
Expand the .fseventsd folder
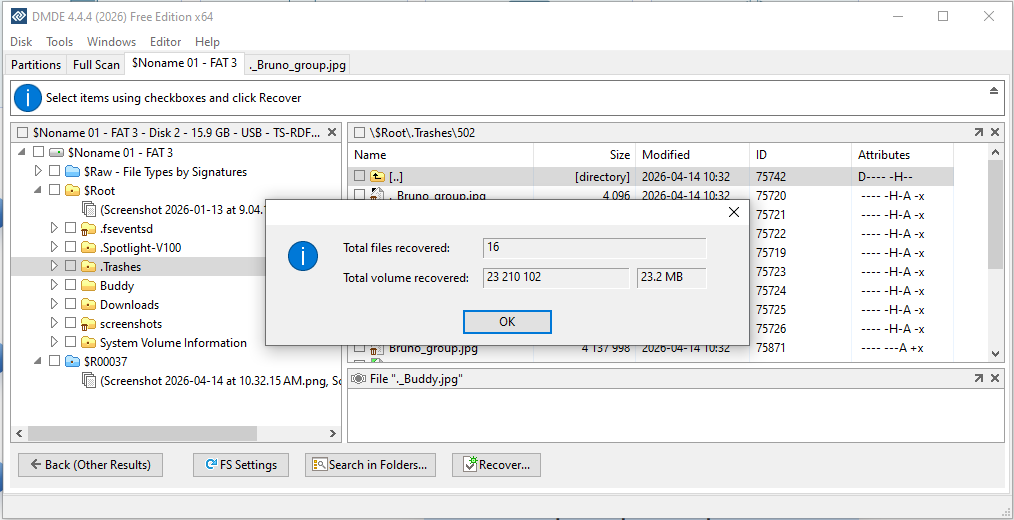coord(54,228)
